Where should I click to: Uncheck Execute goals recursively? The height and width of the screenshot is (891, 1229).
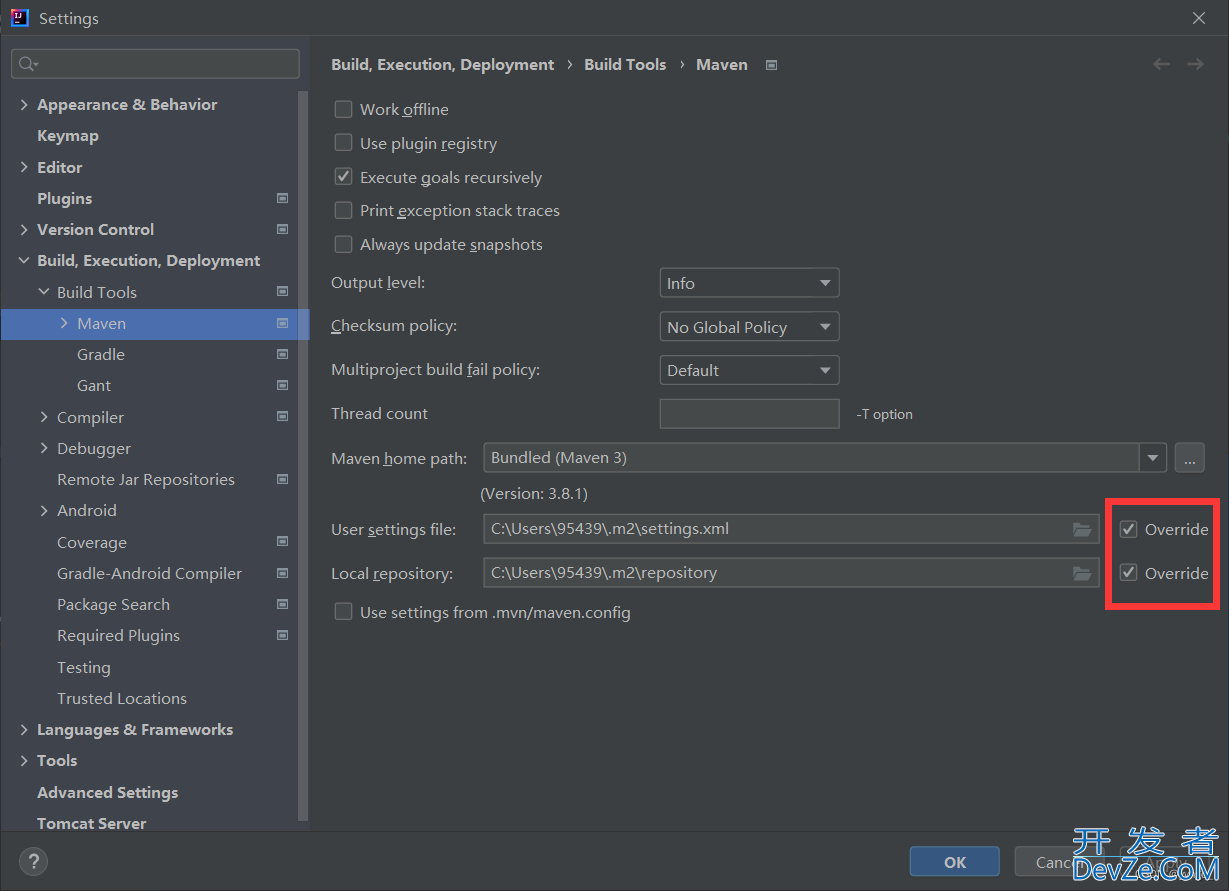[343, 177]
